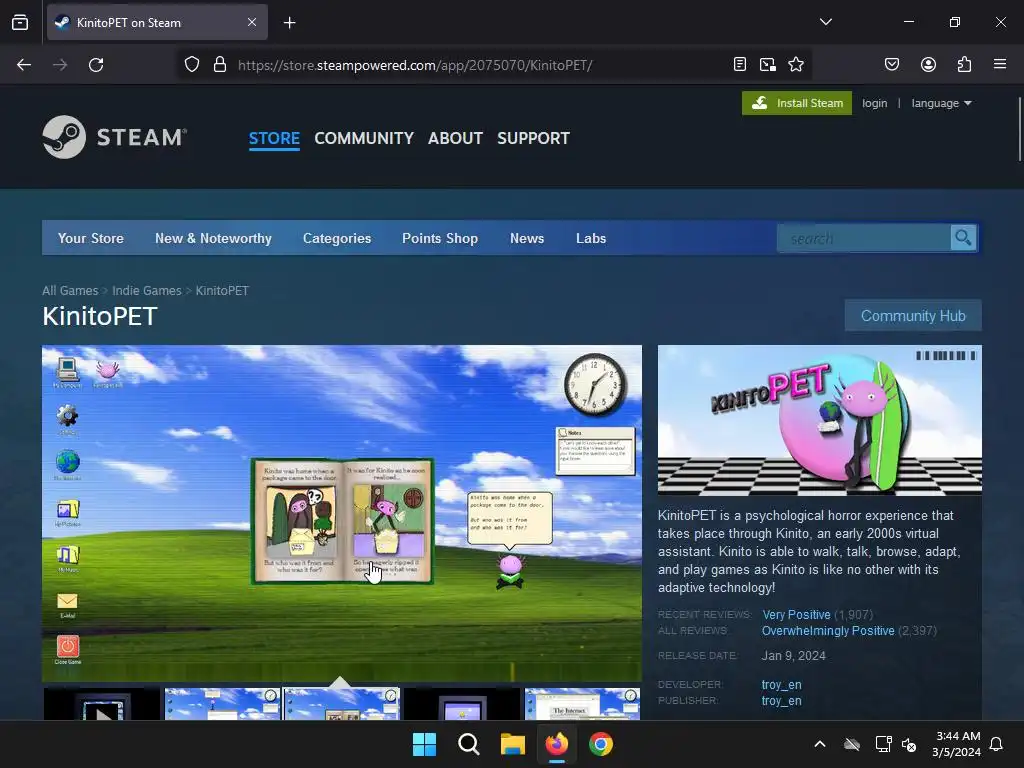This screenshot has height=768, width=1024.
Task: Close the KinitoPET on Steam tab
Action: pyautogui.click(x=252, y=22)
